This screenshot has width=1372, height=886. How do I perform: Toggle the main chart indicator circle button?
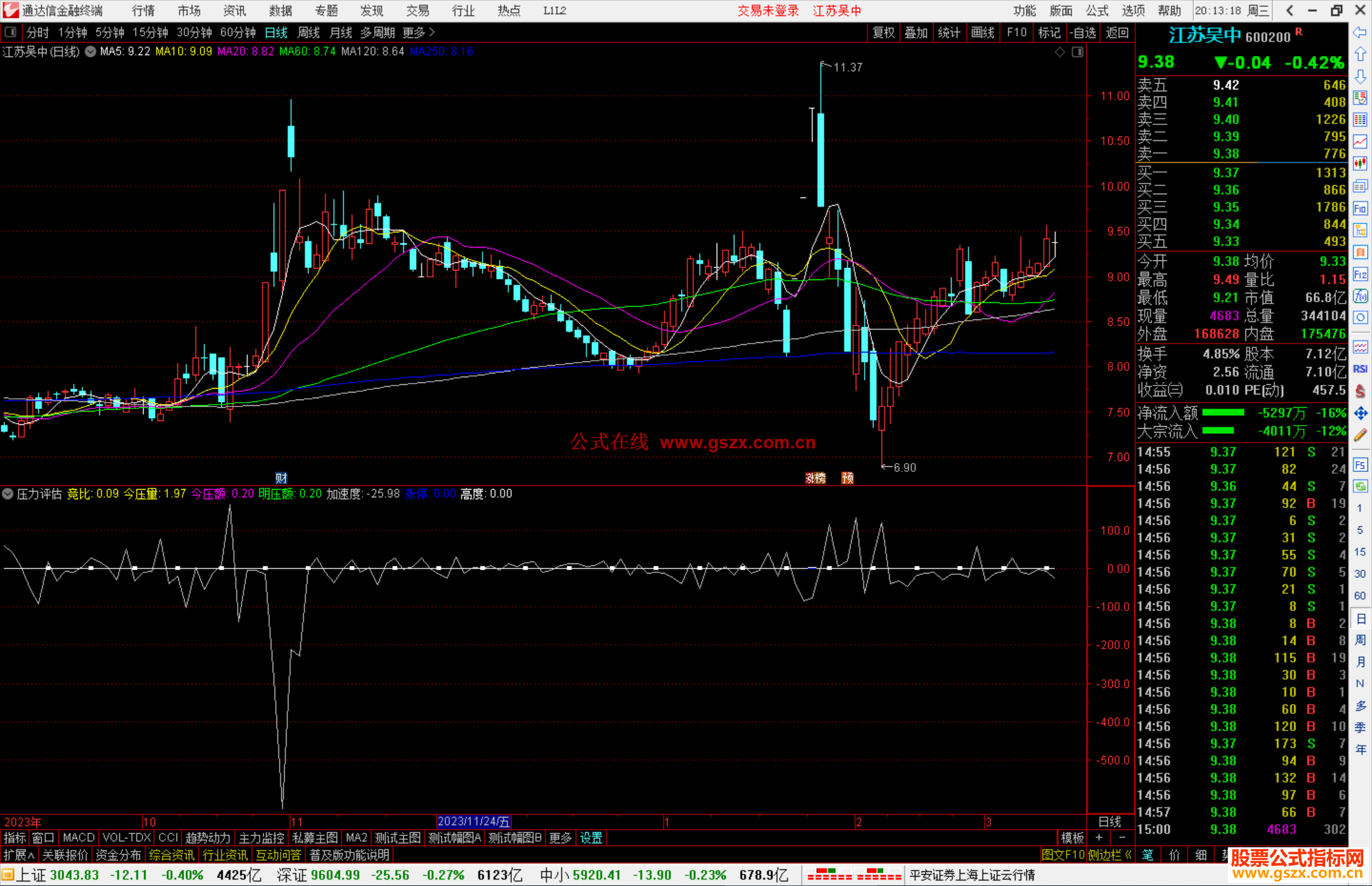[x=91, y=51]
